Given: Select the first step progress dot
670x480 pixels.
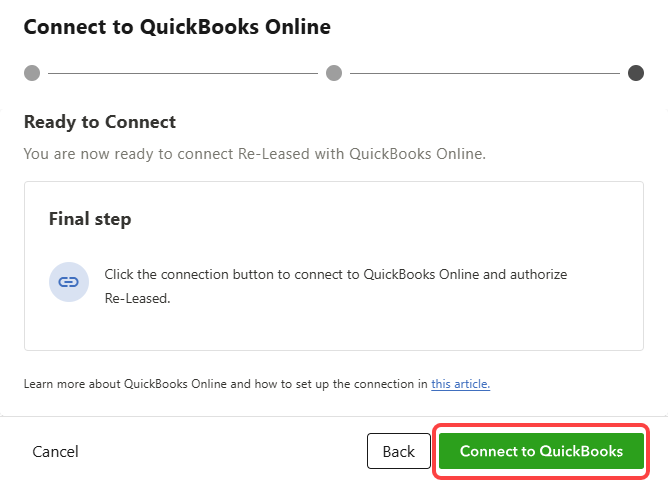Looking at the screenshot, I should coord(32,73).
